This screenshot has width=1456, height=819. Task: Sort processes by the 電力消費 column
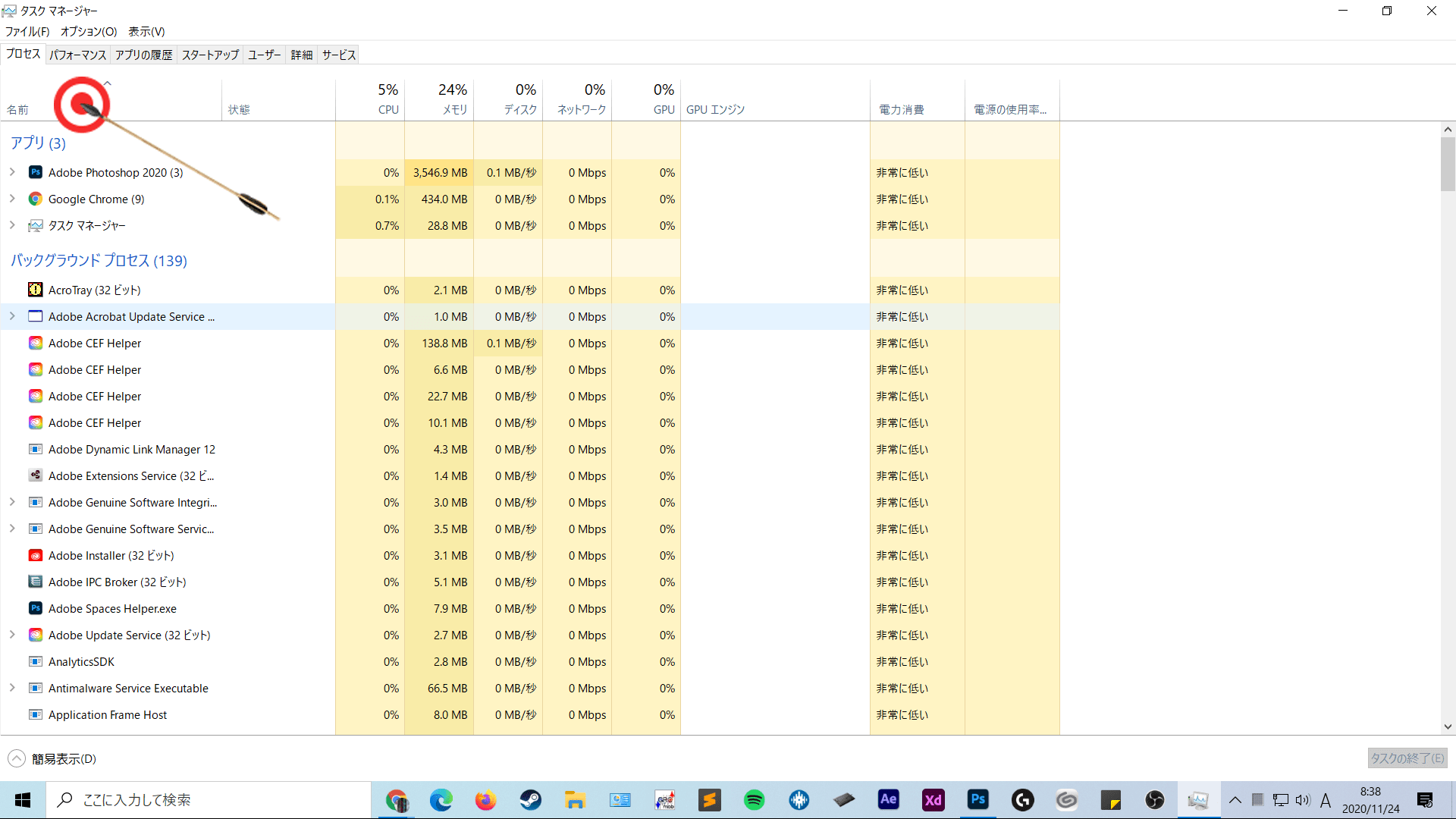(x=918, y=100)
